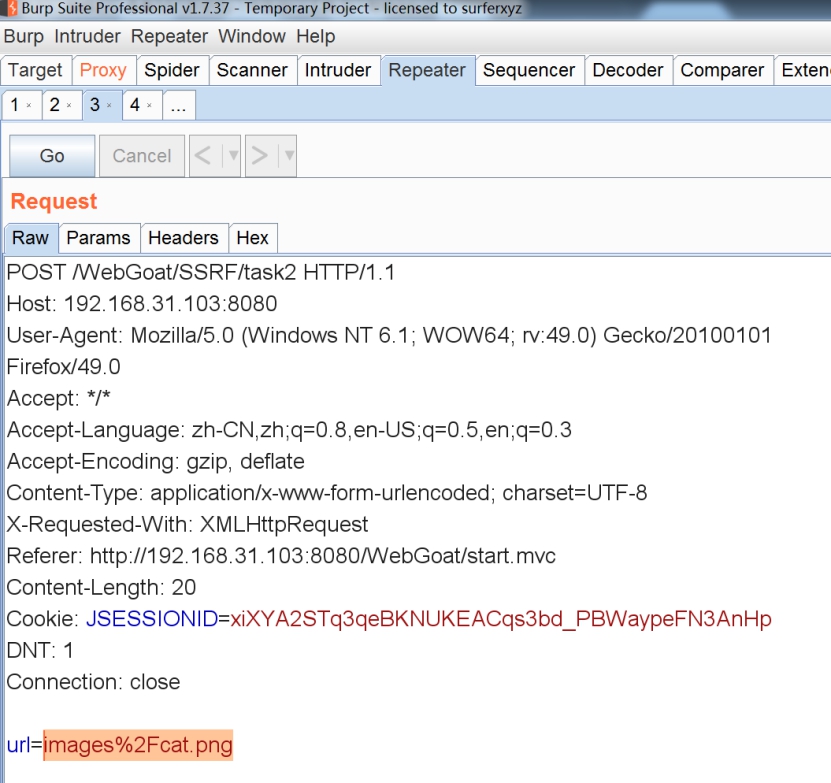
Task: Click the Content-Type header line
Action: 327,493
